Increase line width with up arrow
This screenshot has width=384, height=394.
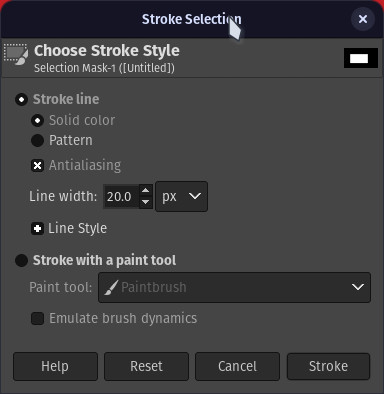(x=146, y=191)
